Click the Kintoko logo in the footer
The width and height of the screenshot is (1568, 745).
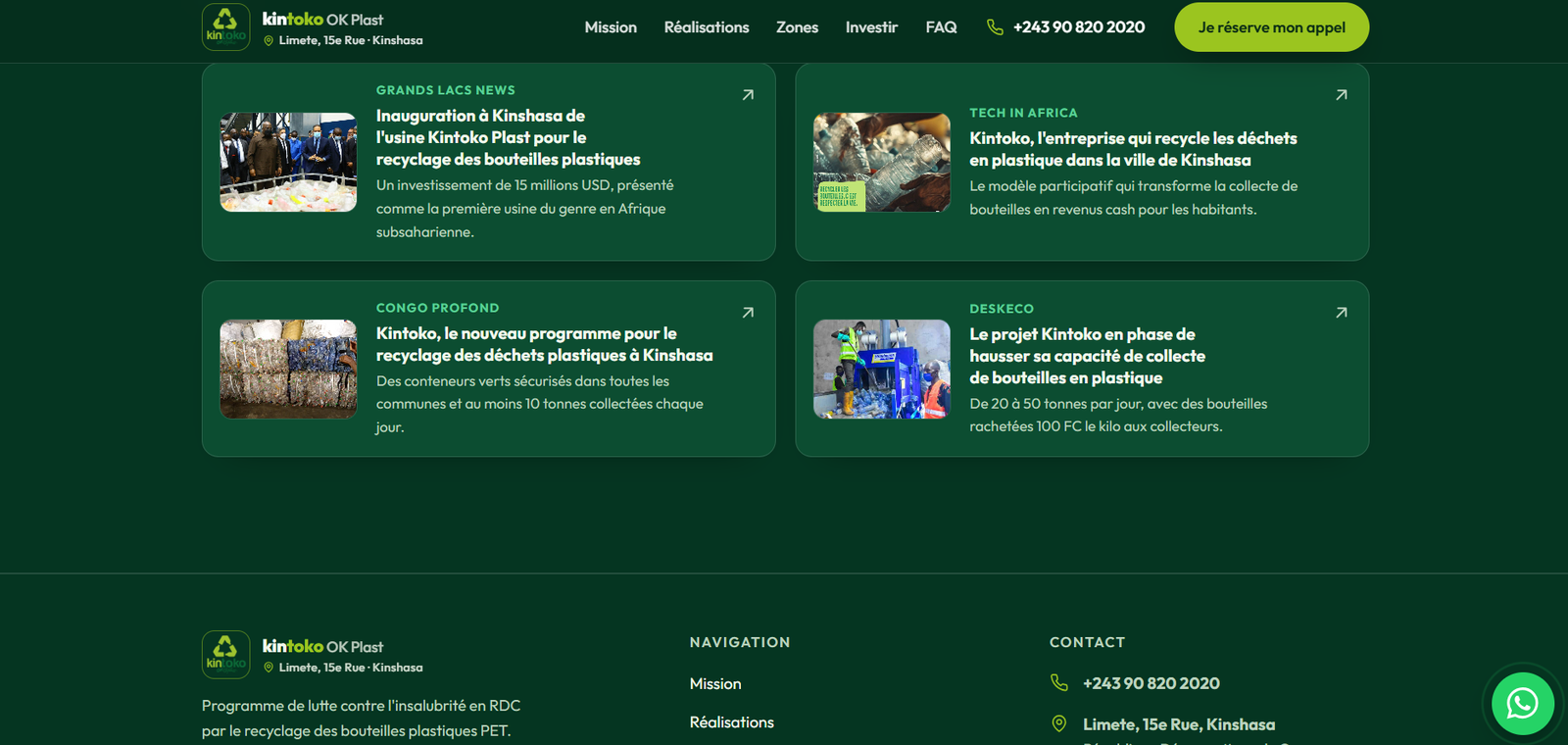(225, 654)
